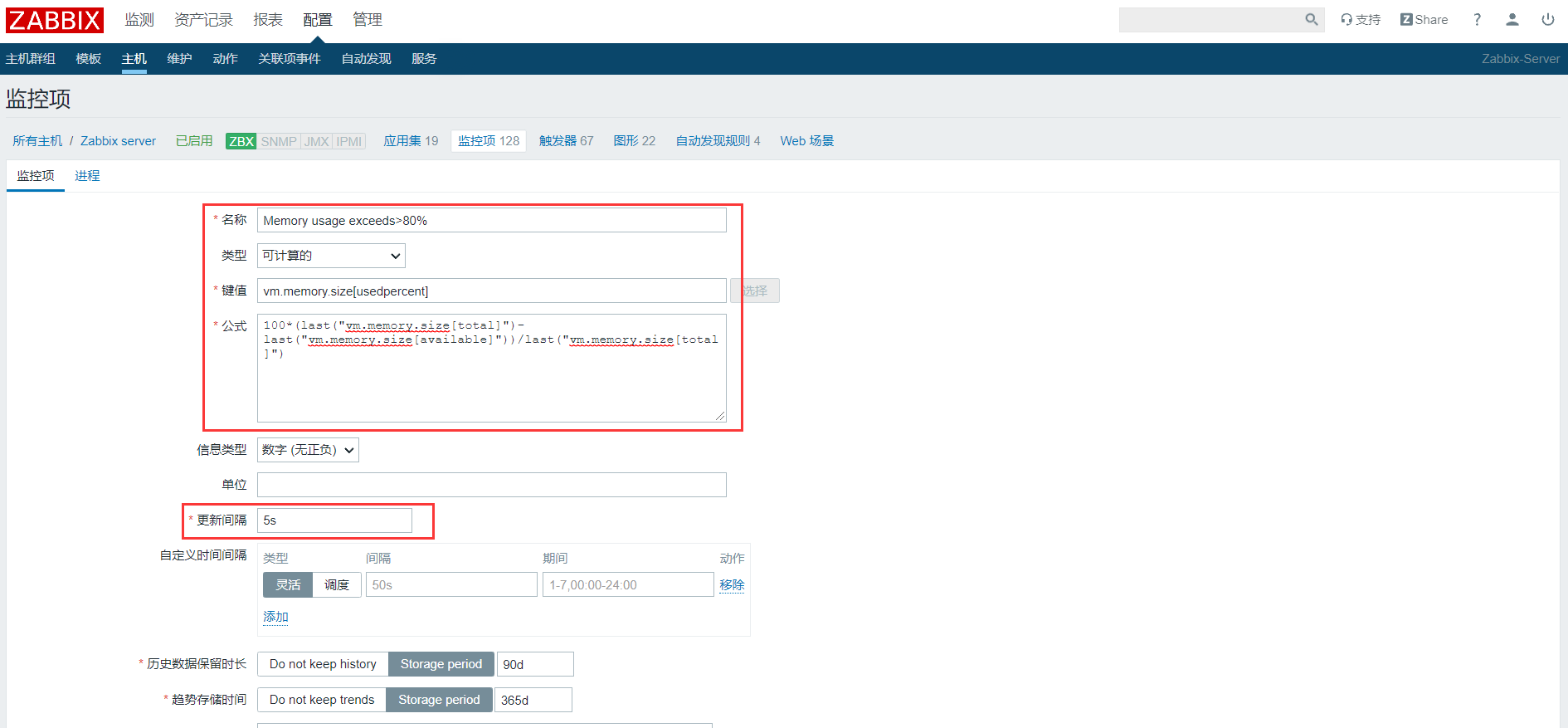Select the 灵活 interval type
Screen dimensions: 1568x728
click(x=288, y=585)
